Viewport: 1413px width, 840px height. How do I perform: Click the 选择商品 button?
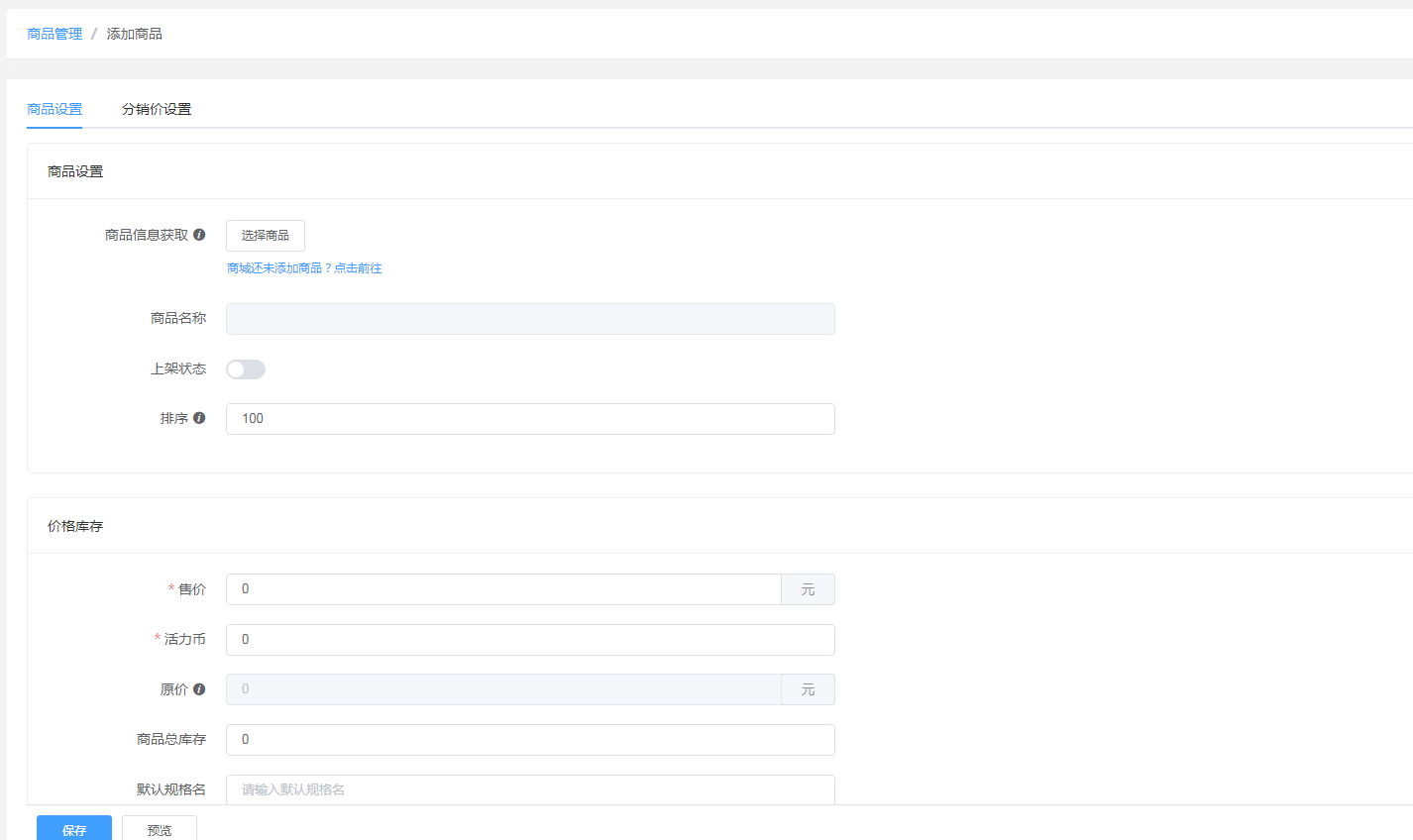tap(266, 236)
